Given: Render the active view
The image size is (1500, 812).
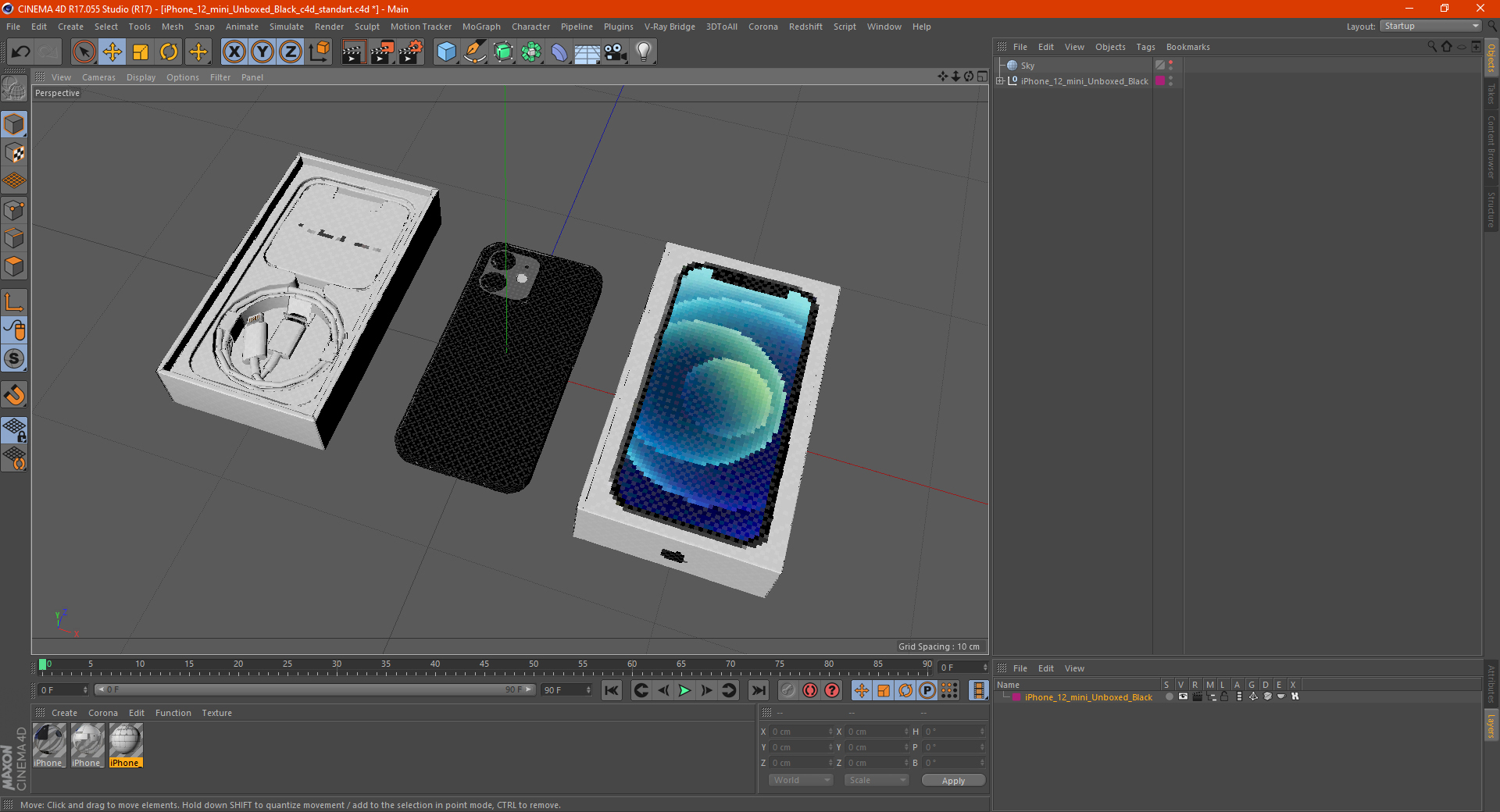Looking at the screenshot, I should (353, 52).
